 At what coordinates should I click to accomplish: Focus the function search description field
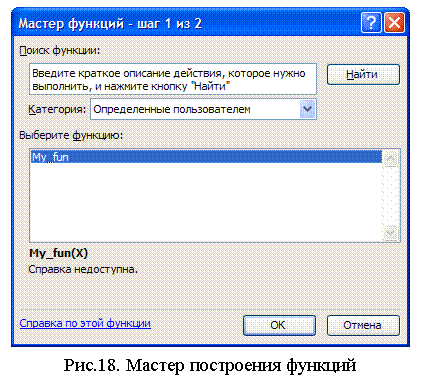click(x=173, y=79)
